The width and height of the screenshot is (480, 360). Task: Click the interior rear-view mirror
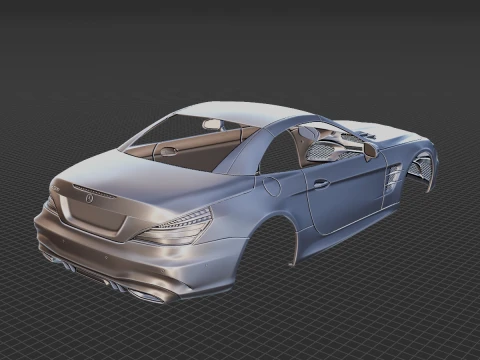[x=212, y=125]
